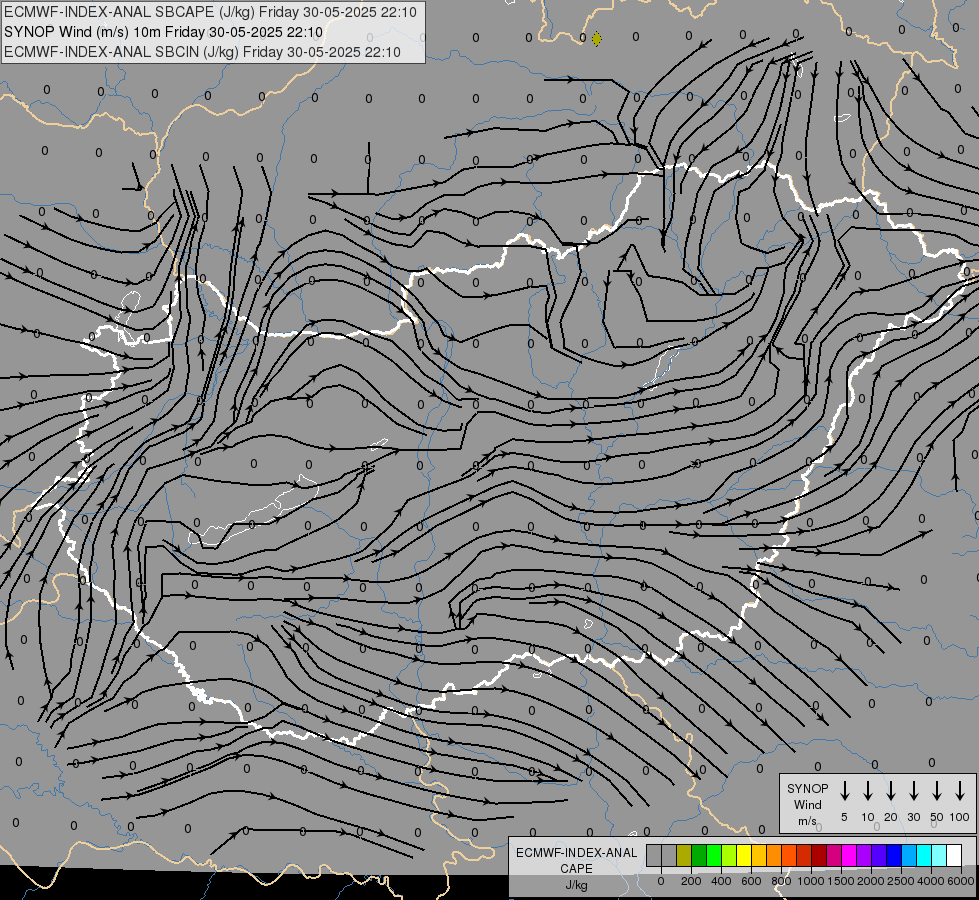Pick the cyan swatch left of 4000
Image resolution: width=979 pixels, height=900 pixels.
point(923,855)
